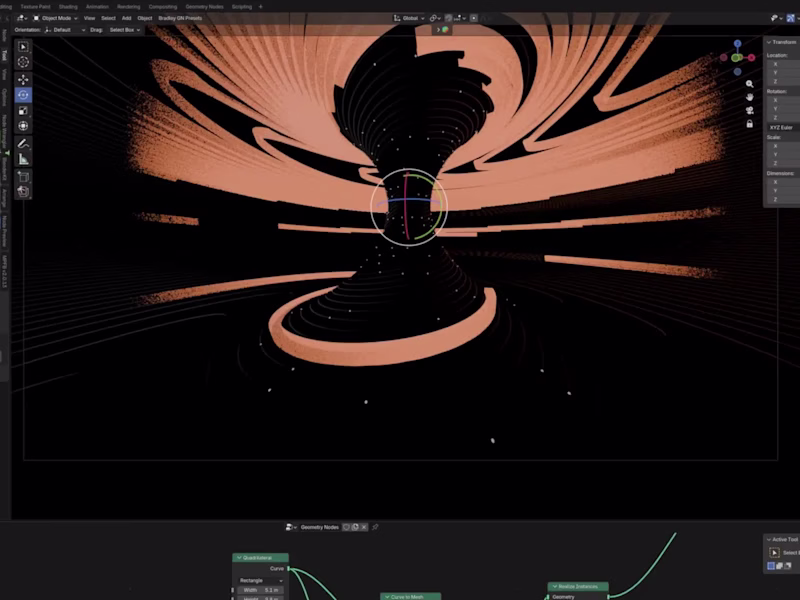Select the View sidebar tab on the left edge
800x600 pixels.
5,74
